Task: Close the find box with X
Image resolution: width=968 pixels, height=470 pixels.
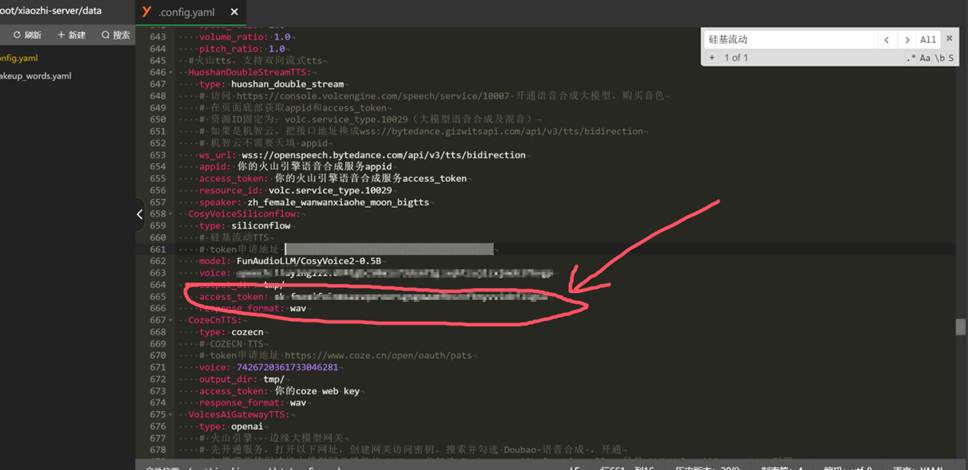Action: [950, 40]
